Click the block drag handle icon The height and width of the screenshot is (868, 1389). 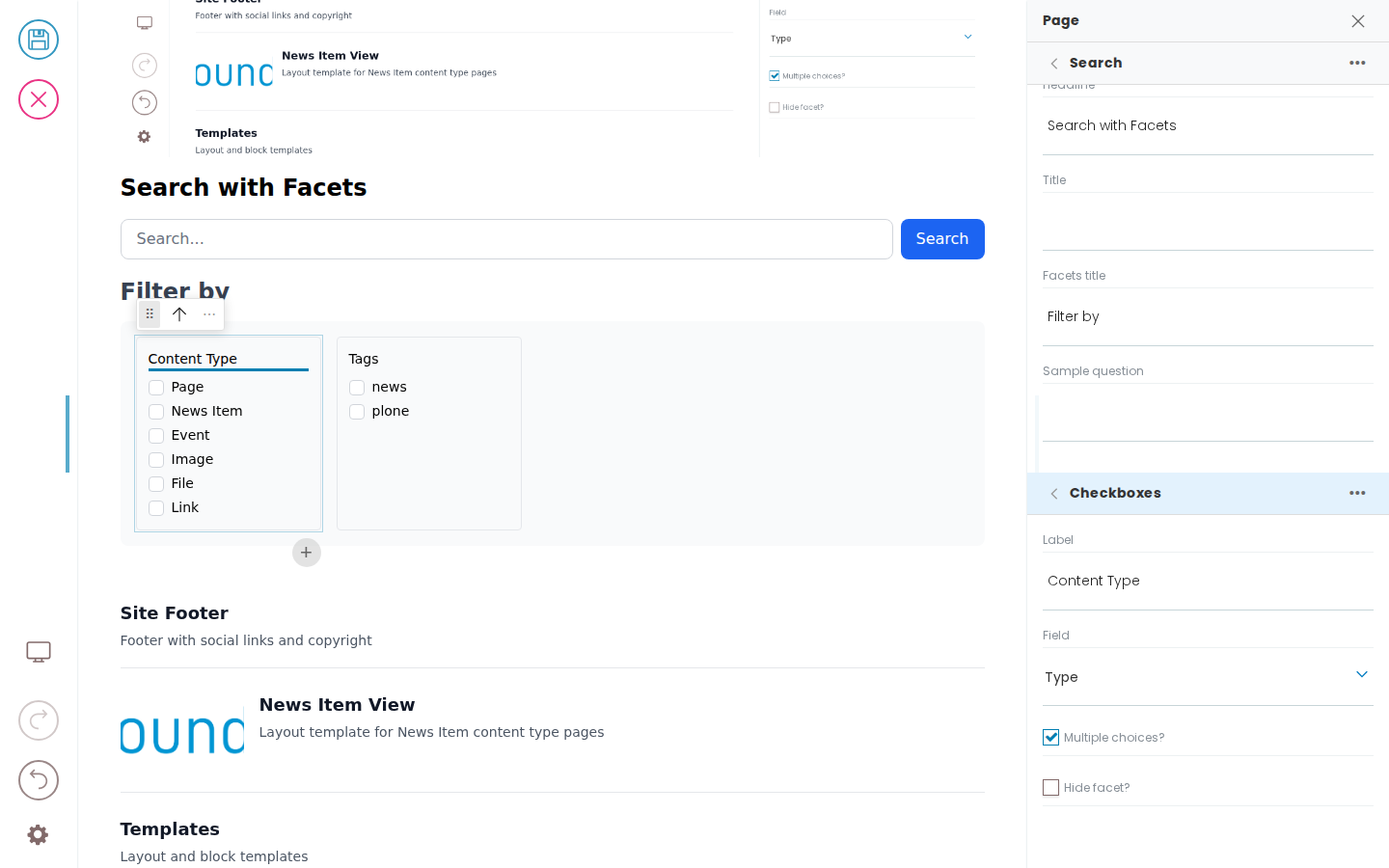pos(150,314)
